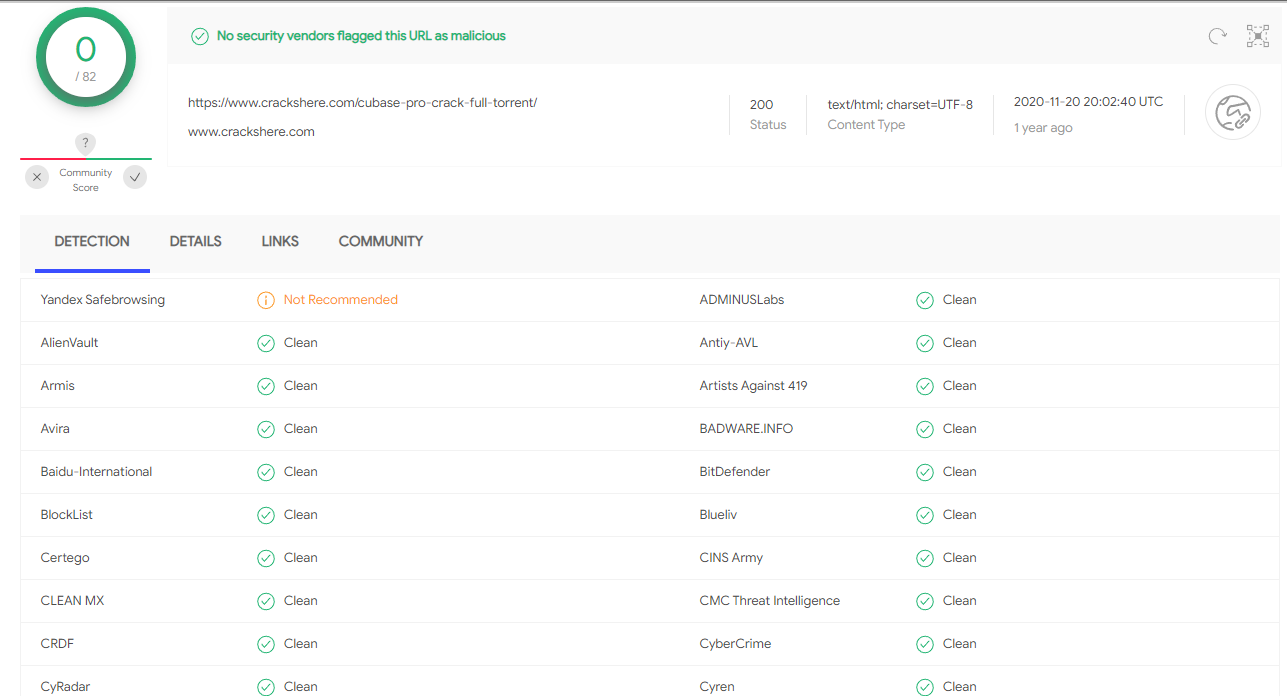Click the clean check icon for BlockList

[x=266, y=515]
